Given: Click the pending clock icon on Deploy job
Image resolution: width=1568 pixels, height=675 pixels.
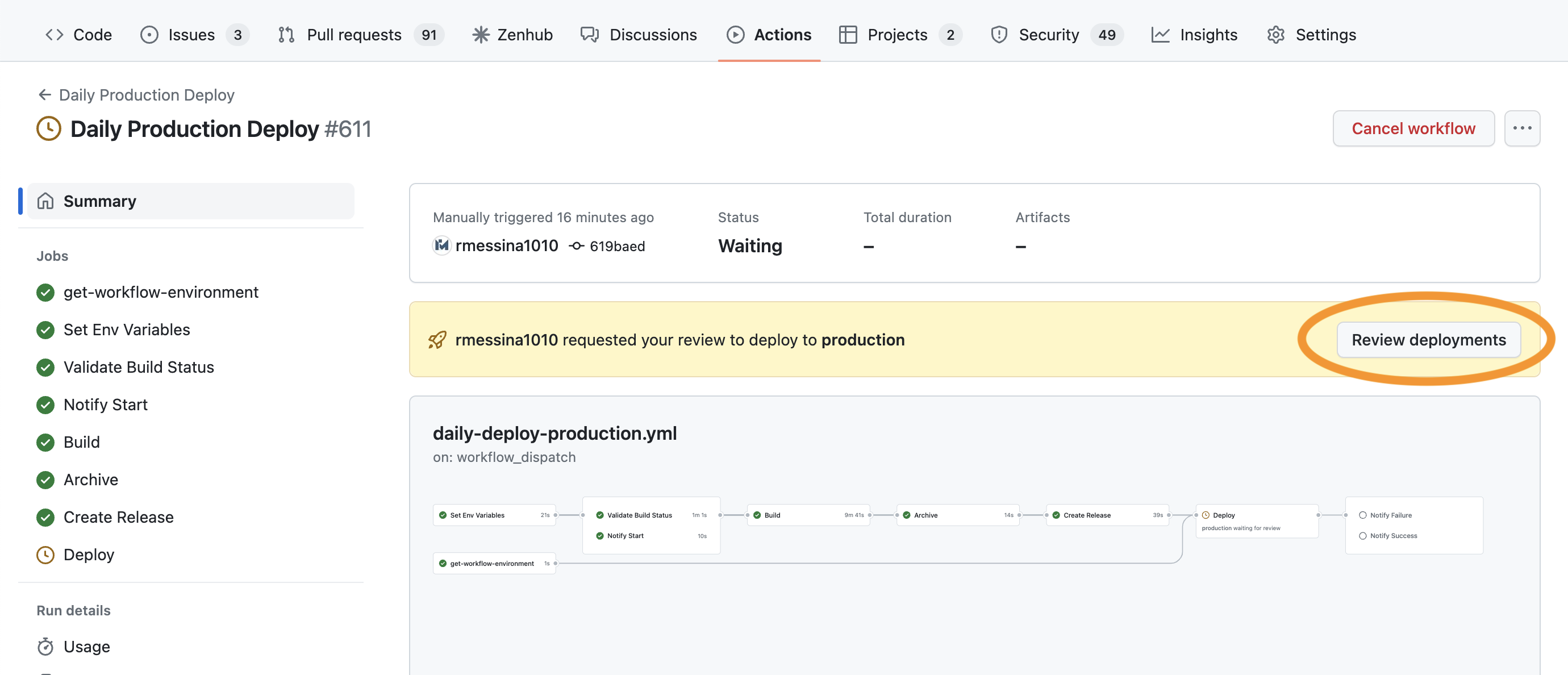Looking at the screenshot, I should (x=45, y=555).
